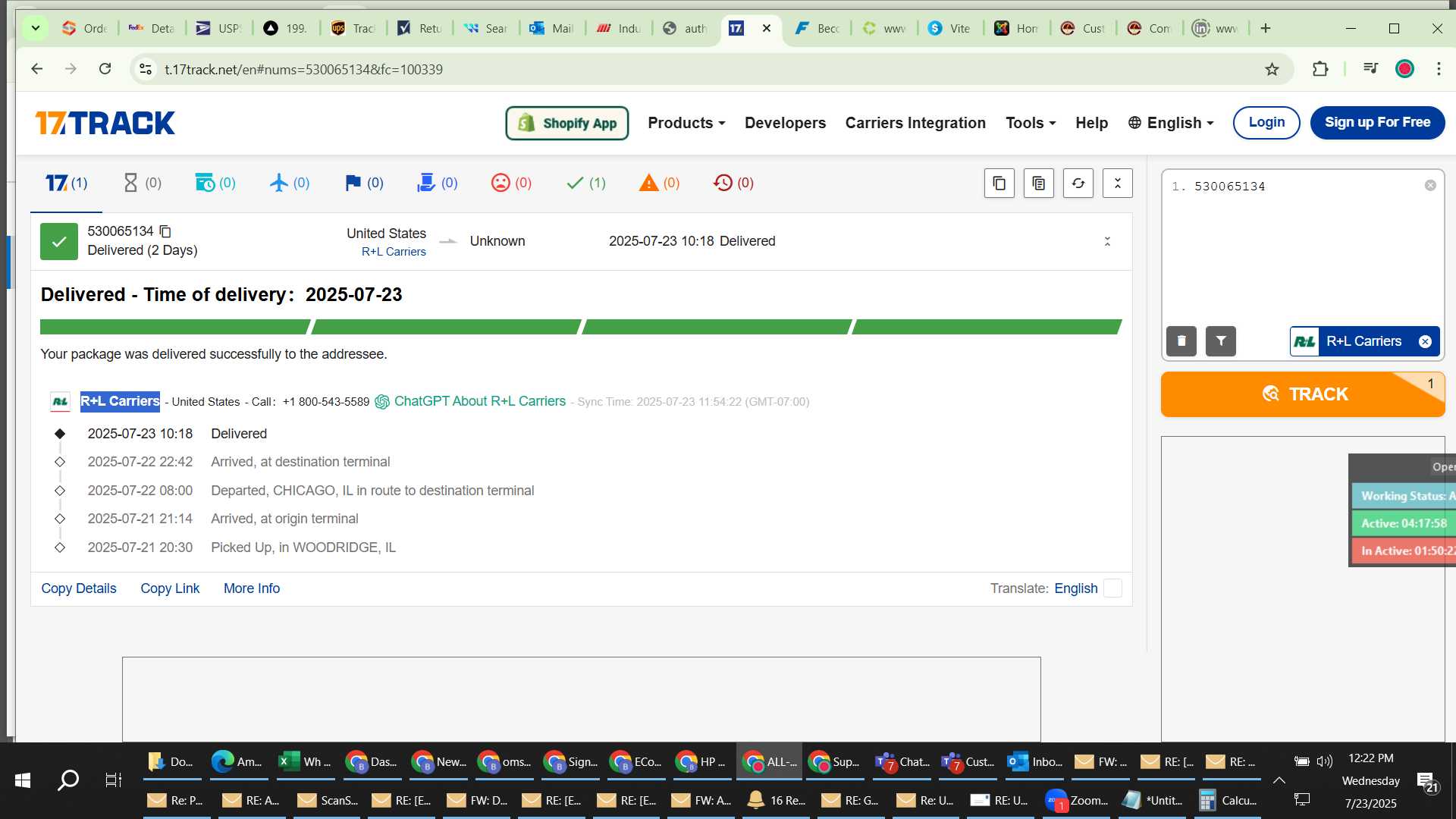This screenshot has height=819, width=1456.
Task: Refresh tracking results icon
Action: [x=1078, y=184]
